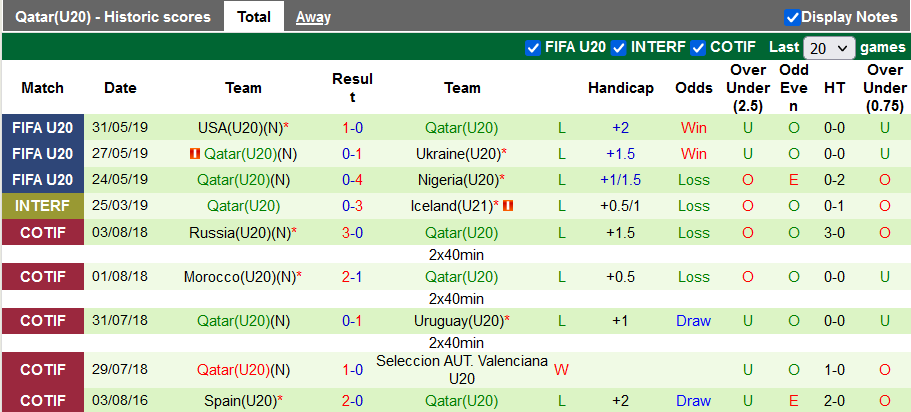
Task: Click the Nigeria(U20) team name
Action: (x=457, y=180)
